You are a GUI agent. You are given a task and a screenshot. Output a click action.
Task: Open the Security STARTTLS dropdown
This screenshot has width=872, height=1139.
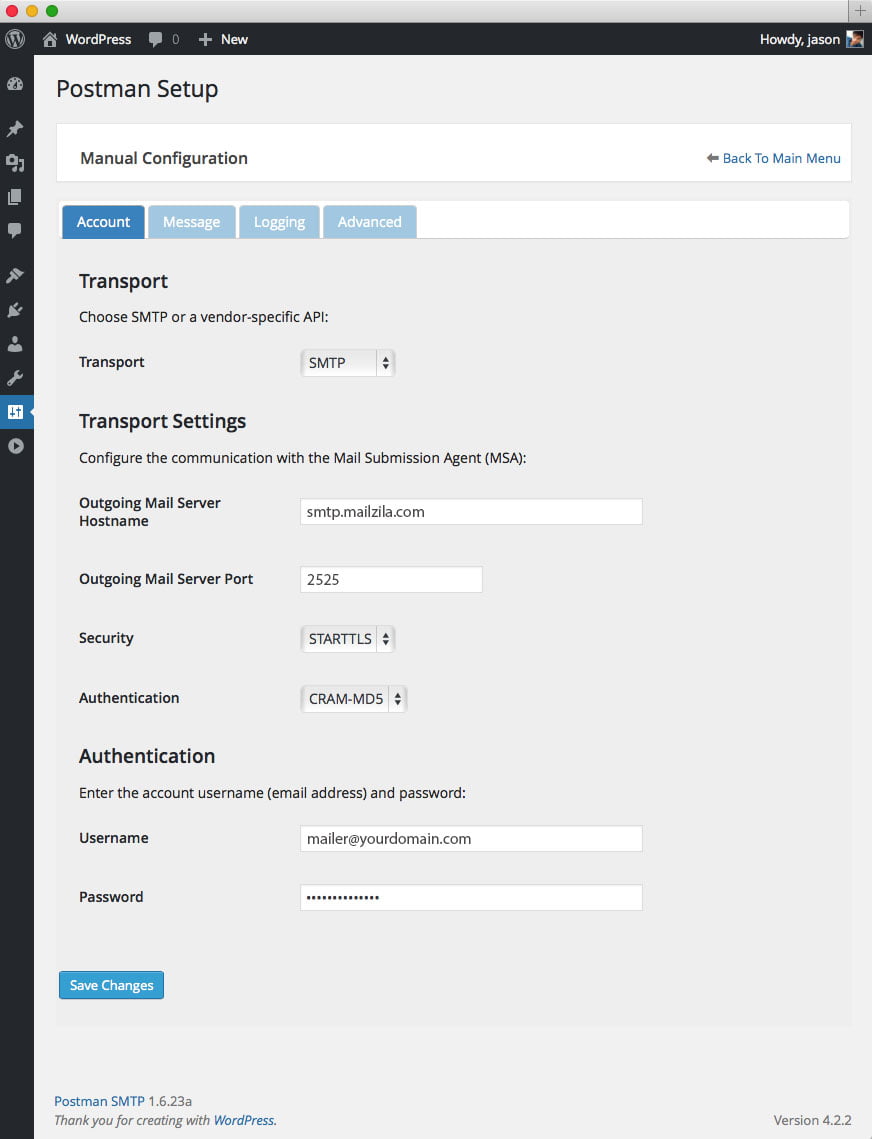click(x=347, y=639)
